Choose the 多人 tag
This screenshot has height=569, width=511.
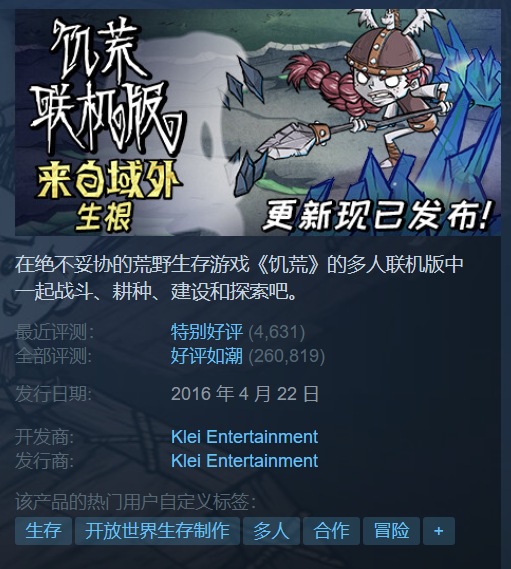point(271,531)
